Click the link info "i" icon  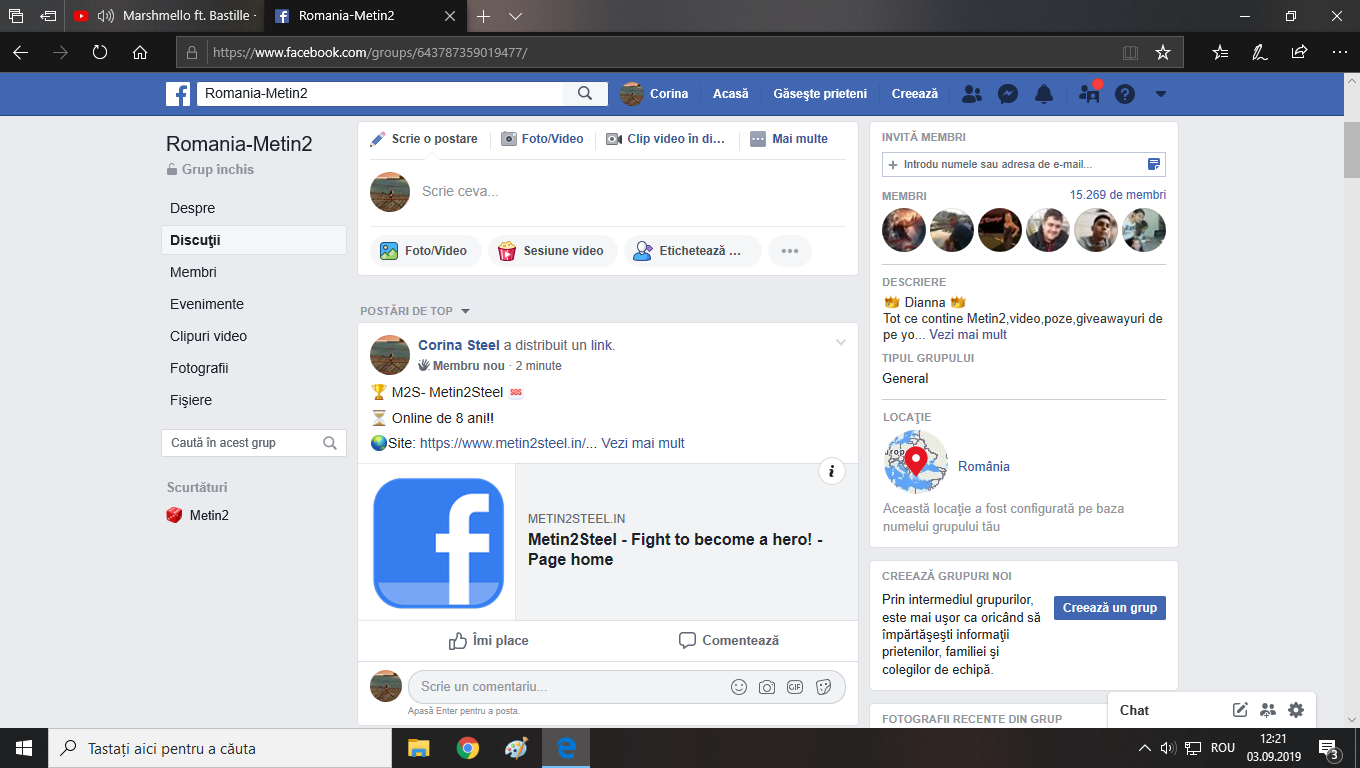832,471
